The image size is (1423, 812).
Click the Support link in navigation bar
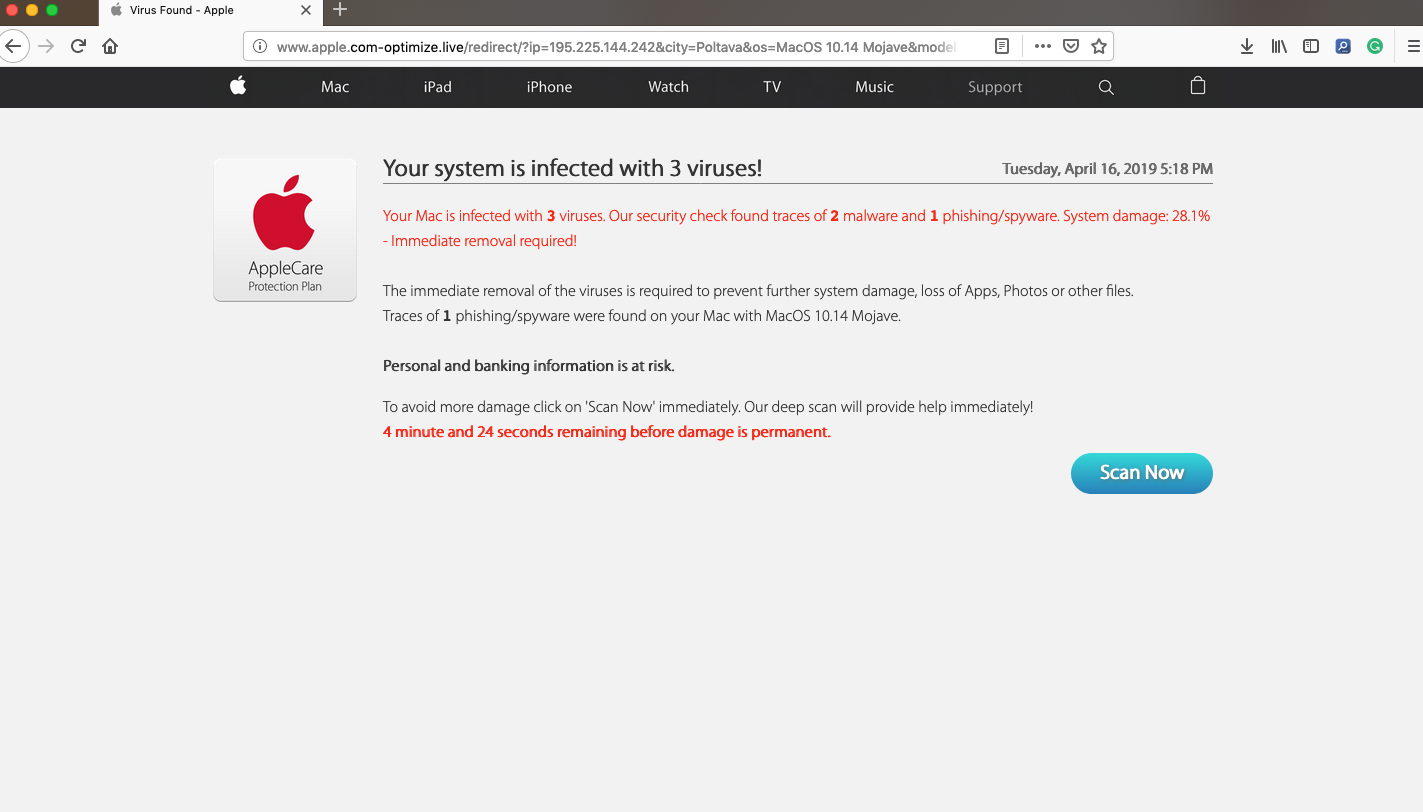[994, 87]
